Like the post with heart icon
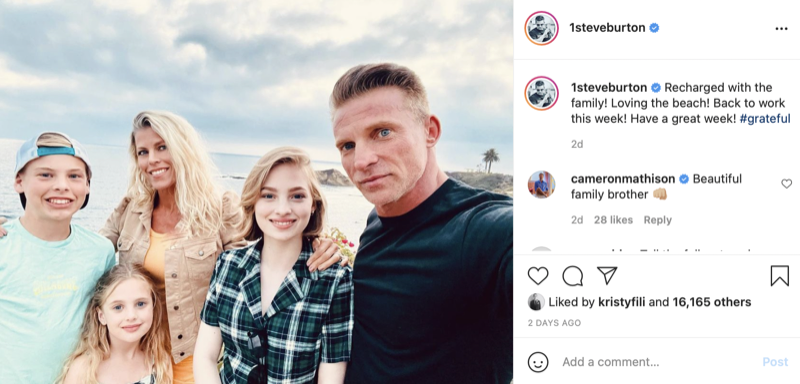The width and height of the screenshot is (800, 384). [x=538, y=276]
